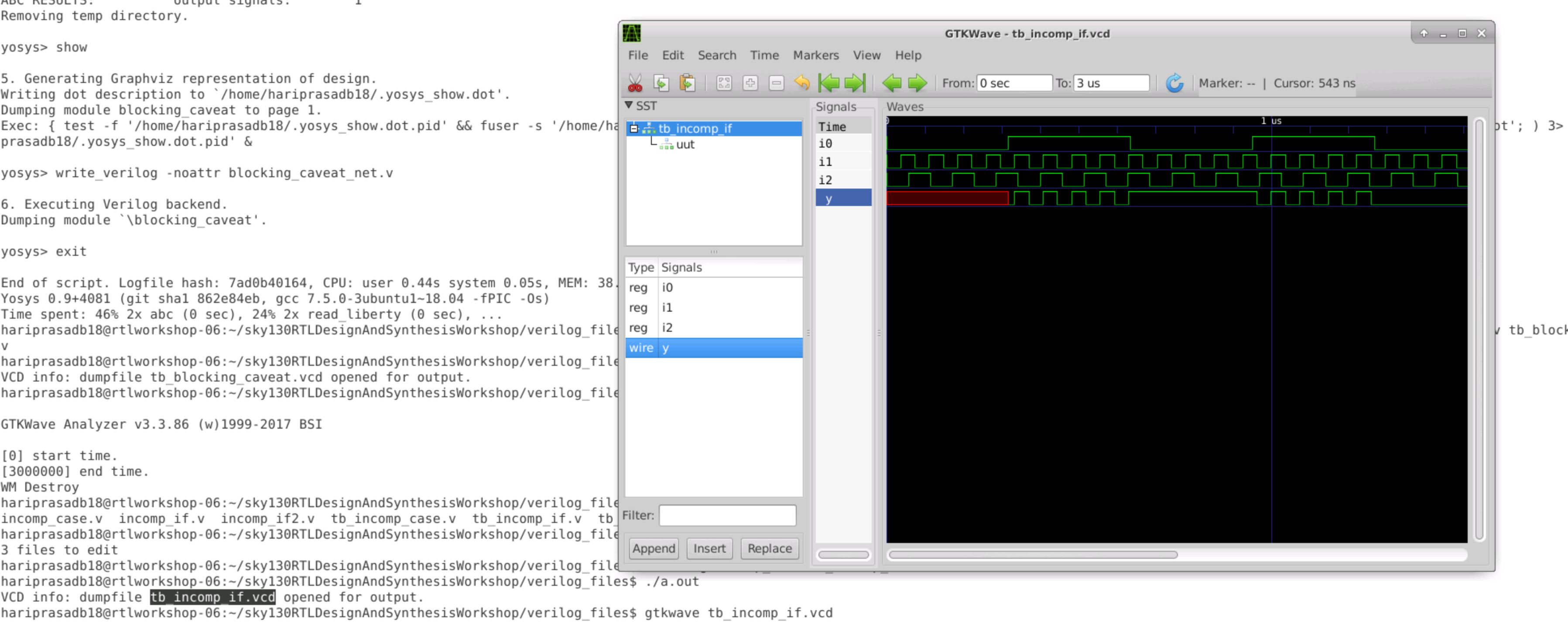Copy traces using the copy icon

661,83
